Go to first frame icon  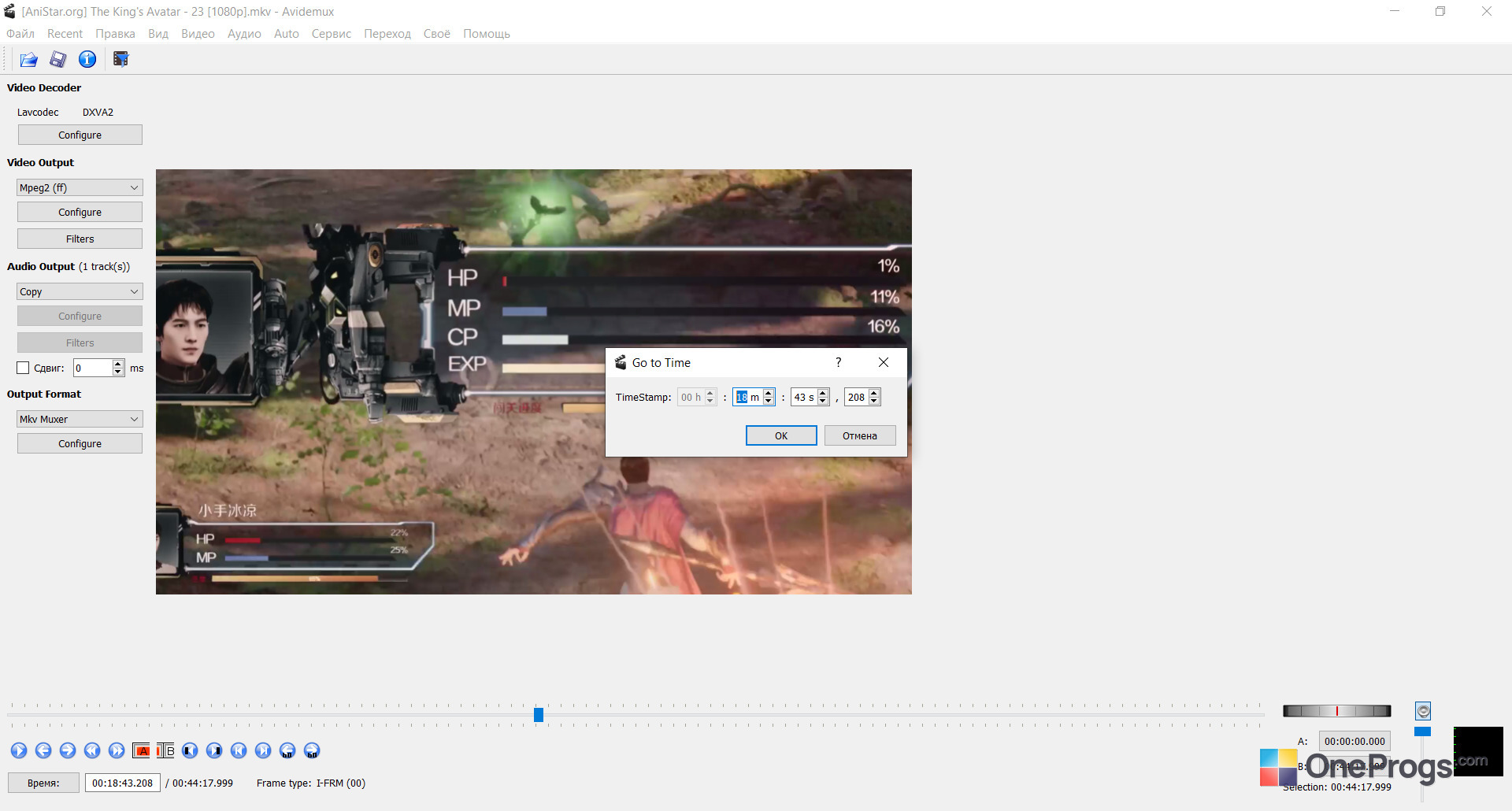coord(239,750)
